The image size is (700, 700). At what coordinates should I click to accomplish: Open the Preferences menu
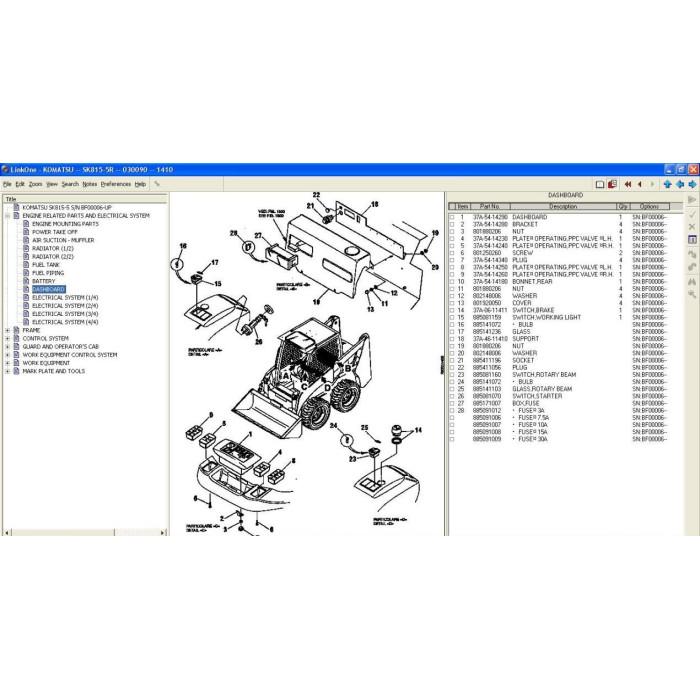116,184
